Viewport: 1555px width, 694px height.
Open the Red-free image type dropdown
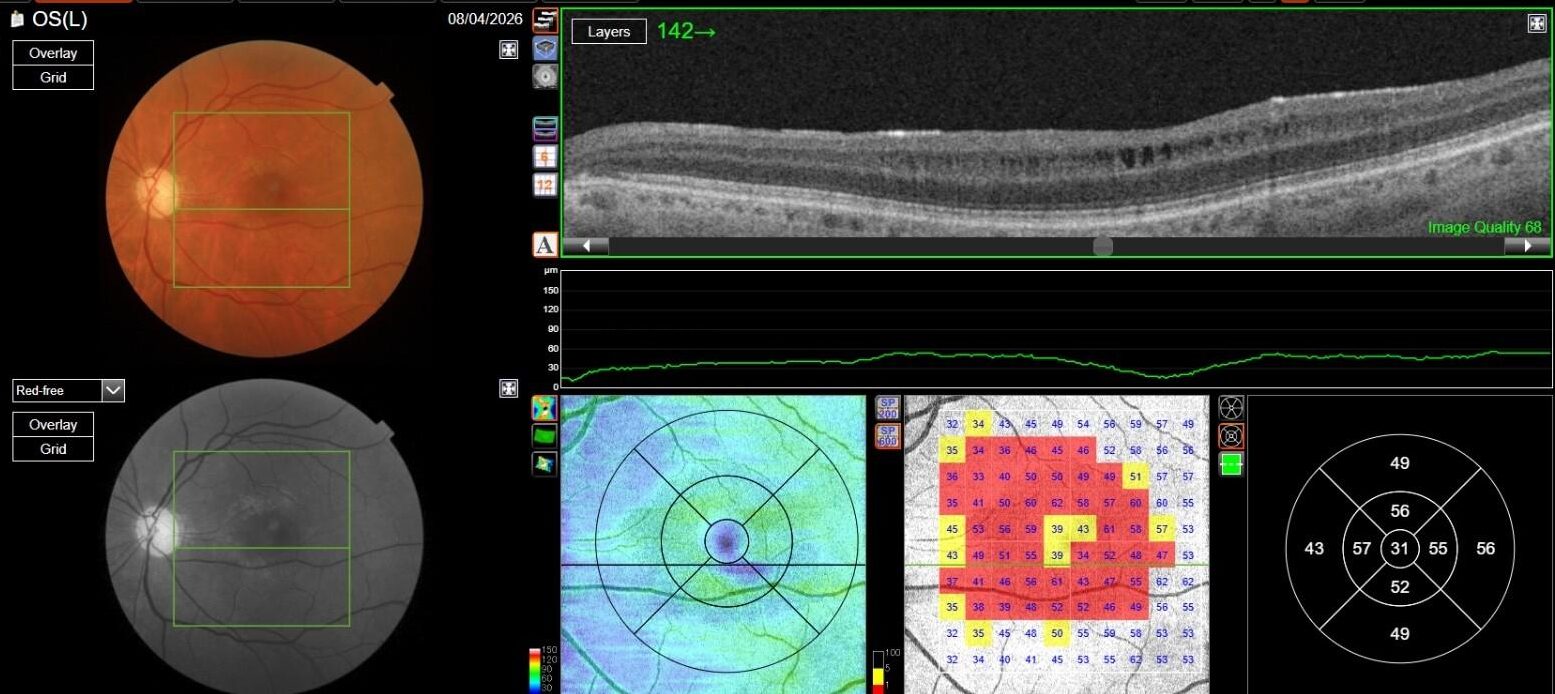113,391
